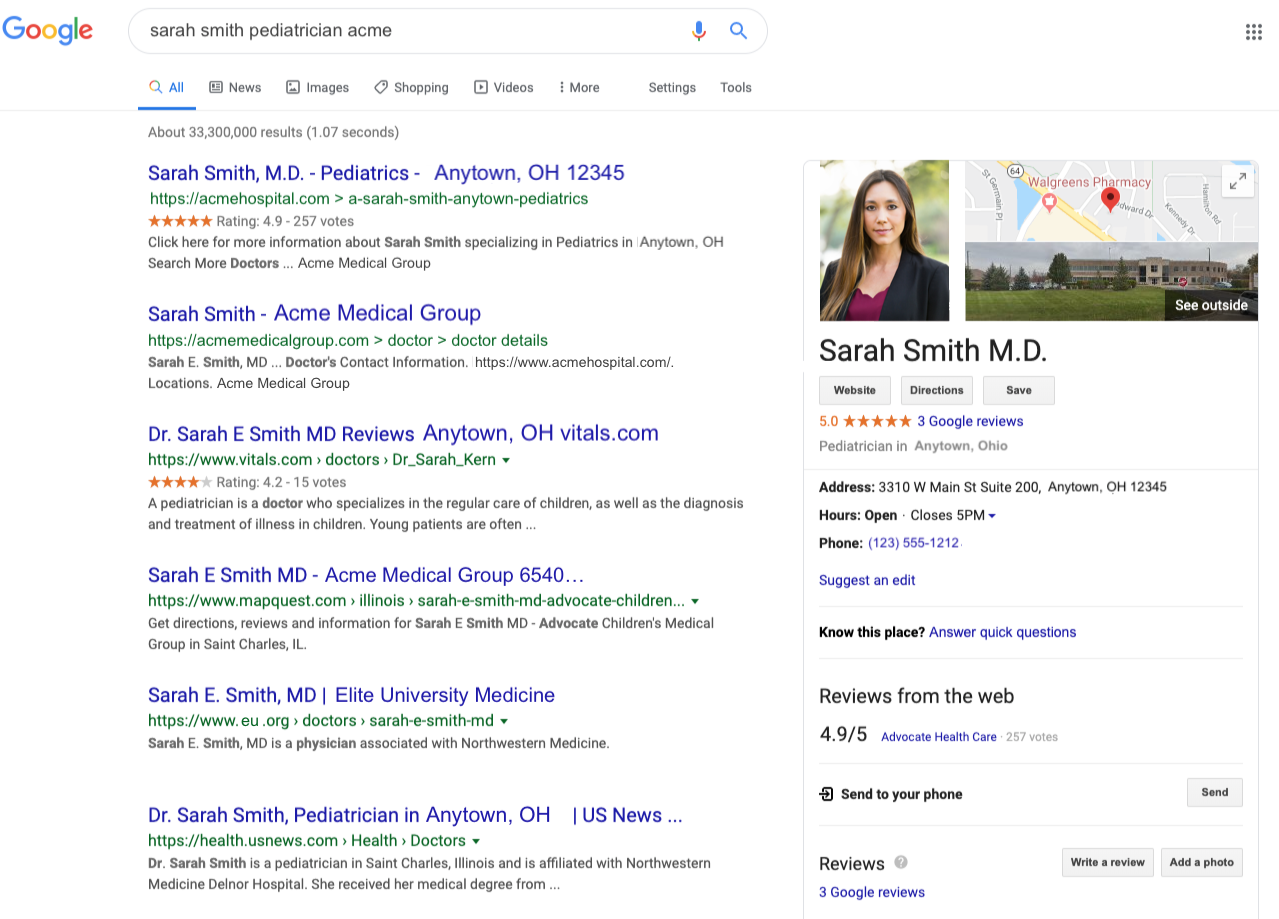Click Add a photo button
The image size is (1279, 919).
point(1202,862)
